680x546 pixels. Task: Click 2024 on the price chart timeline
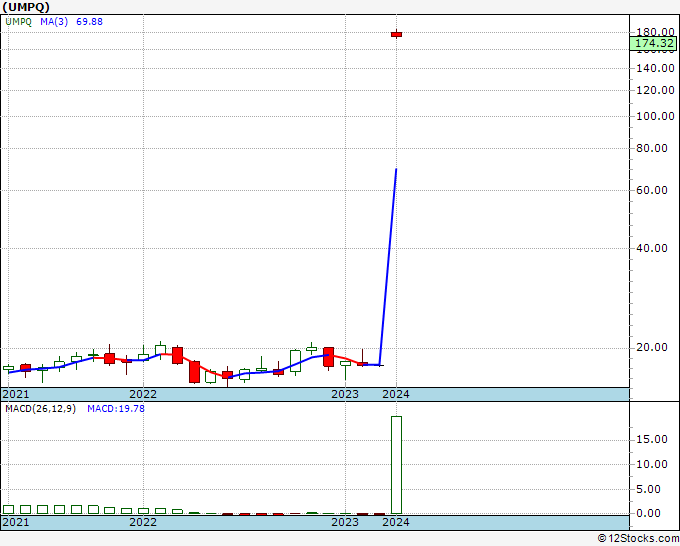396,394
